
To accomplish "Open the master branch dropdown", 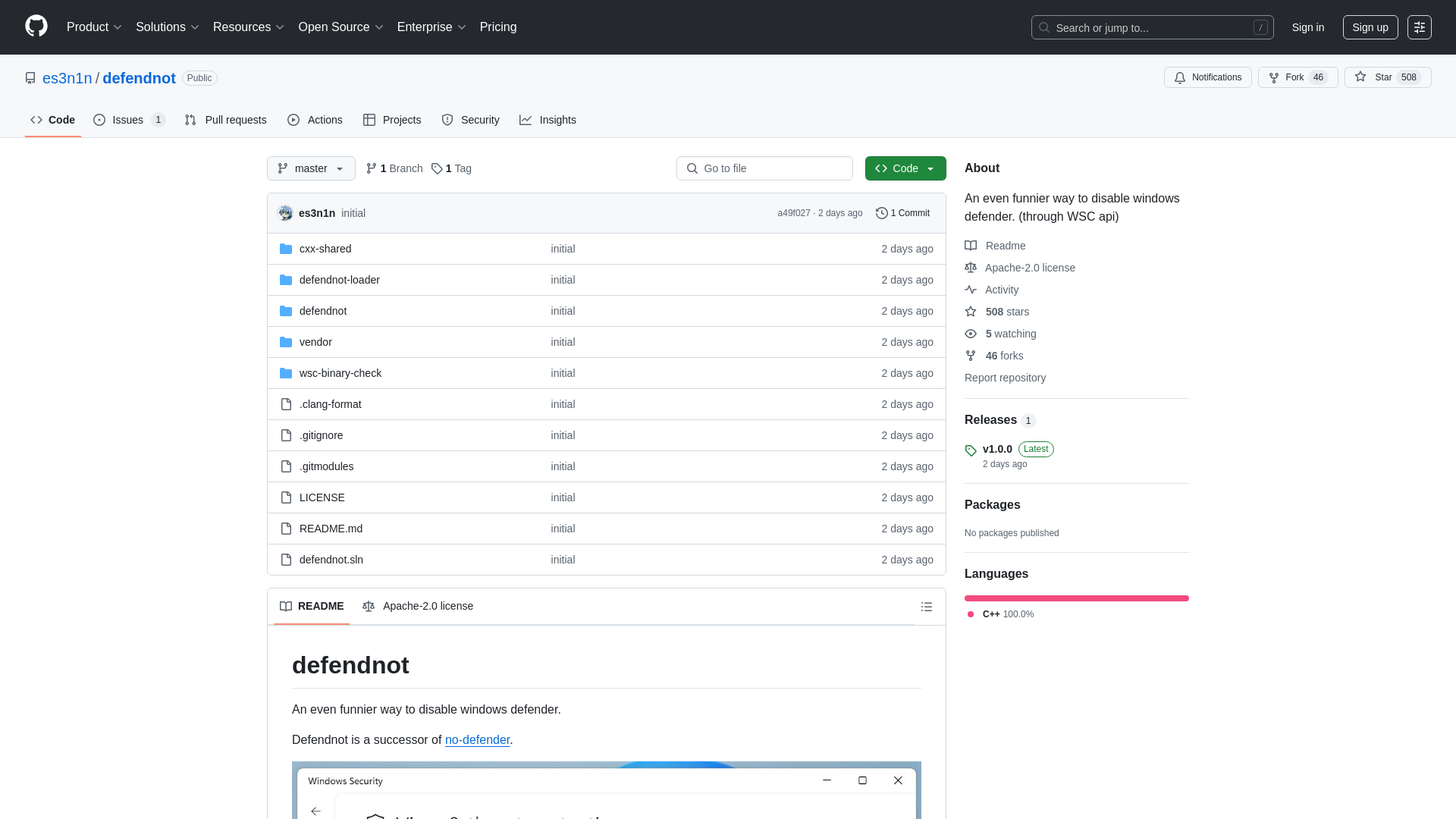I will coord(311,168).
